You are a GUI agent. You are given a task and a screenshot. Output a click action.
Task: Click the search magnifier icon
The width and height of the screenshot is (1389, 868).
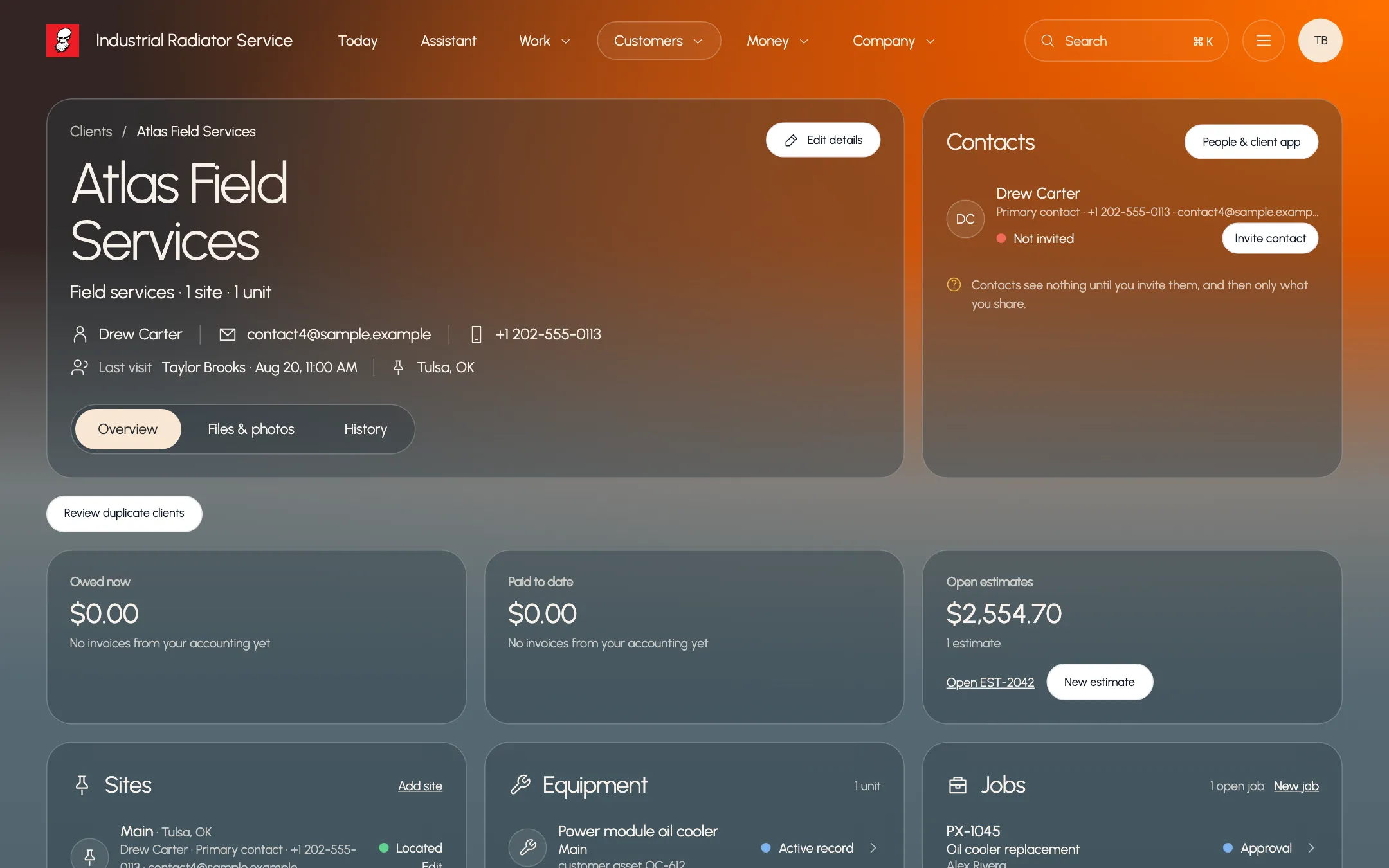(1048, 41)
